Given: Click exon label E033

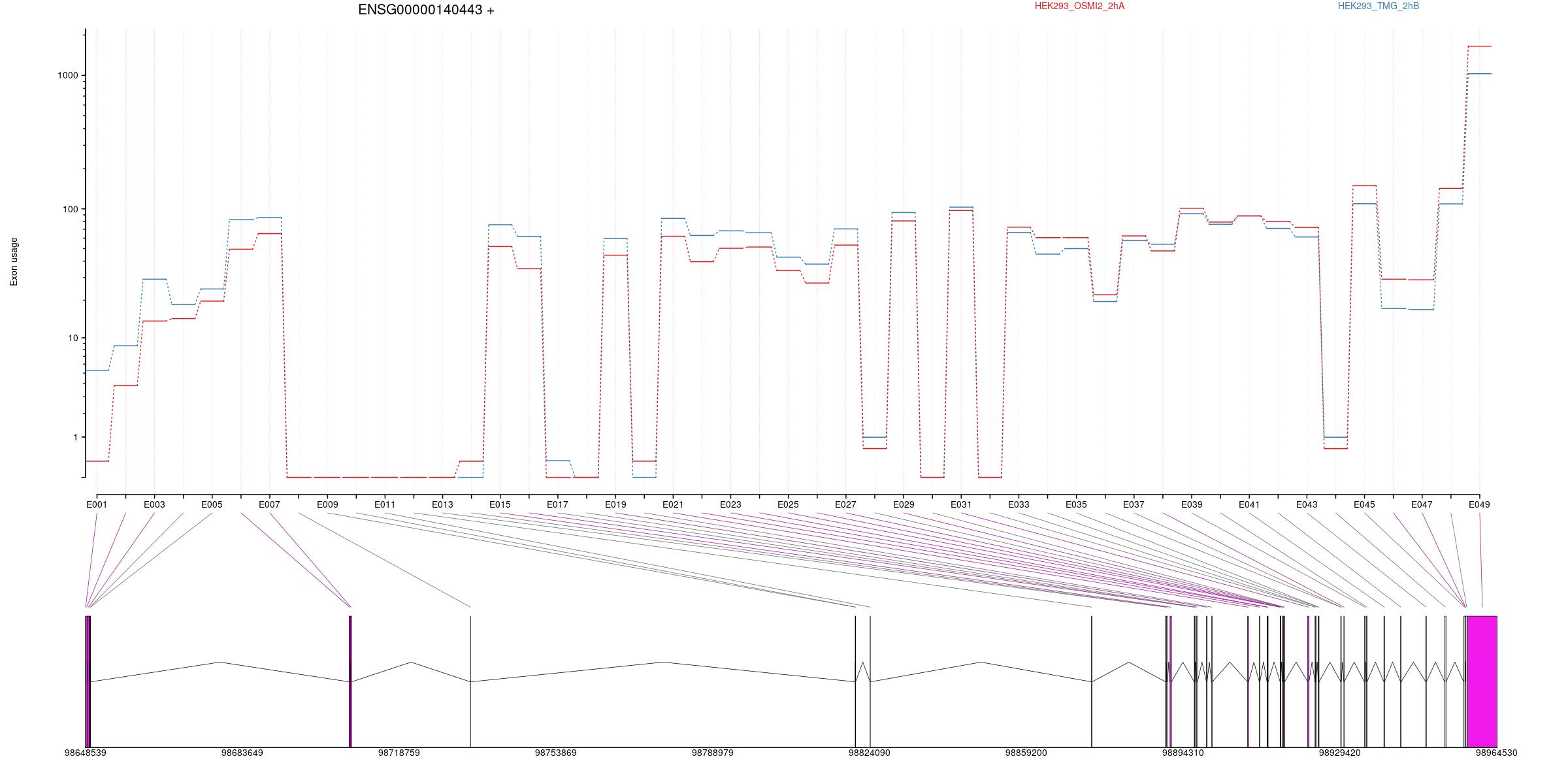Looking at the screenshot, I should click(1019, 504).
